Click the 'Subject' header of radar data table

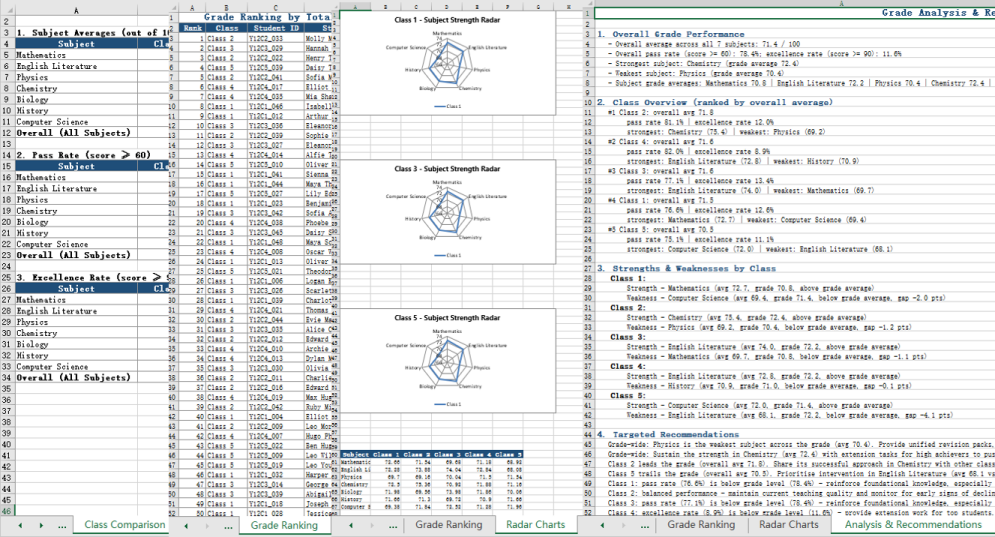(355, 454)
